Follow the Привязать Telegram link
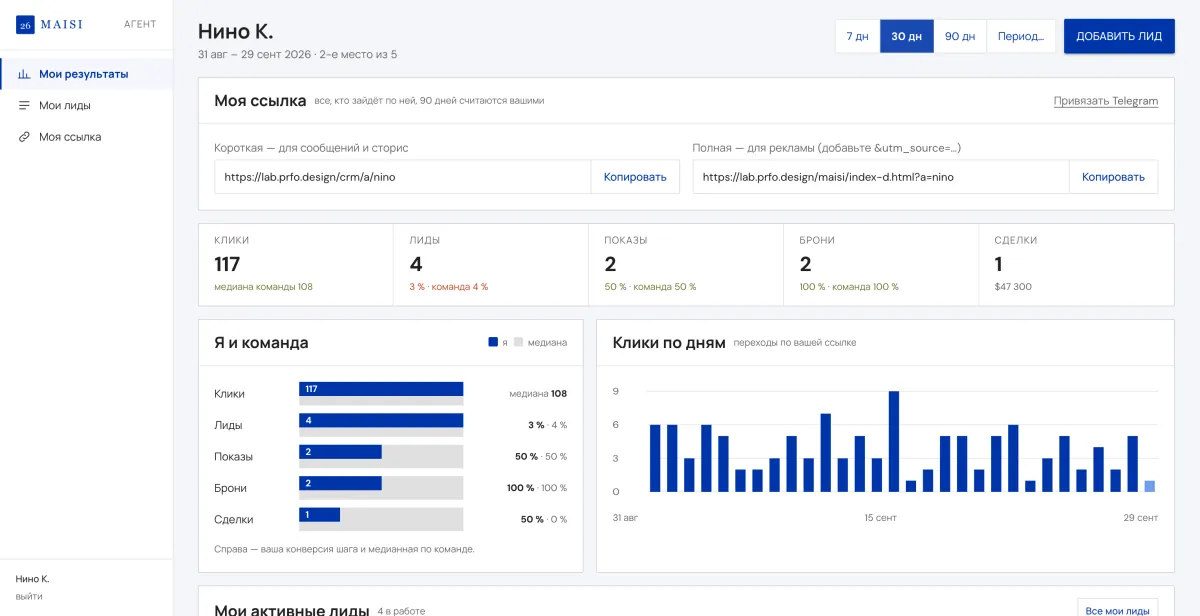The width and height of the screenshot is (1200, 616). coord(1106,101)
